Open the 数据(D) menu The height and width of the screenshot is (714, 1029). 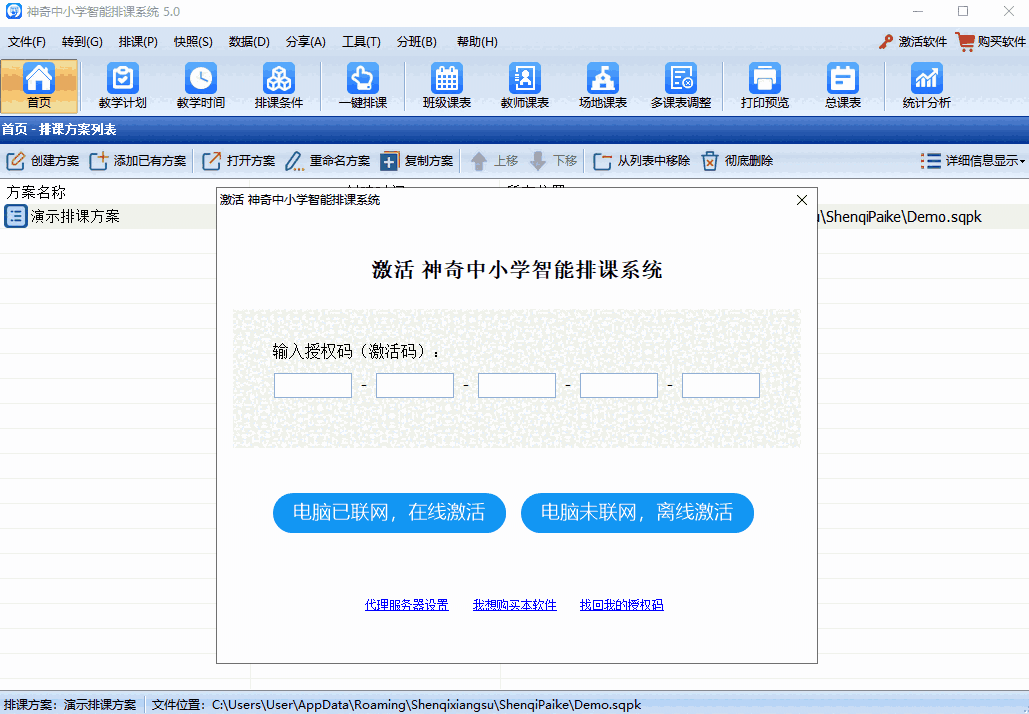[249, 41]
